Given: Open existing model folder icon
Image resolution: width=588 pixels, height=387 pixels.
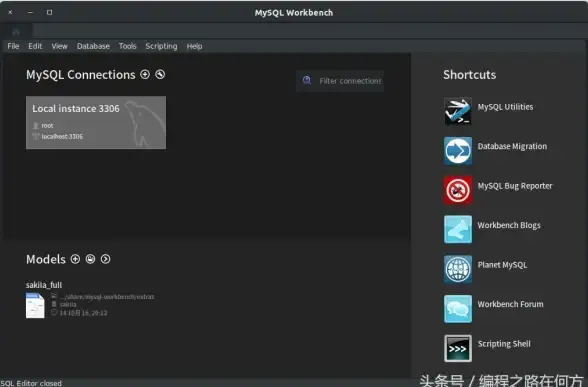Looking at the screenshot, I should 90,259.
